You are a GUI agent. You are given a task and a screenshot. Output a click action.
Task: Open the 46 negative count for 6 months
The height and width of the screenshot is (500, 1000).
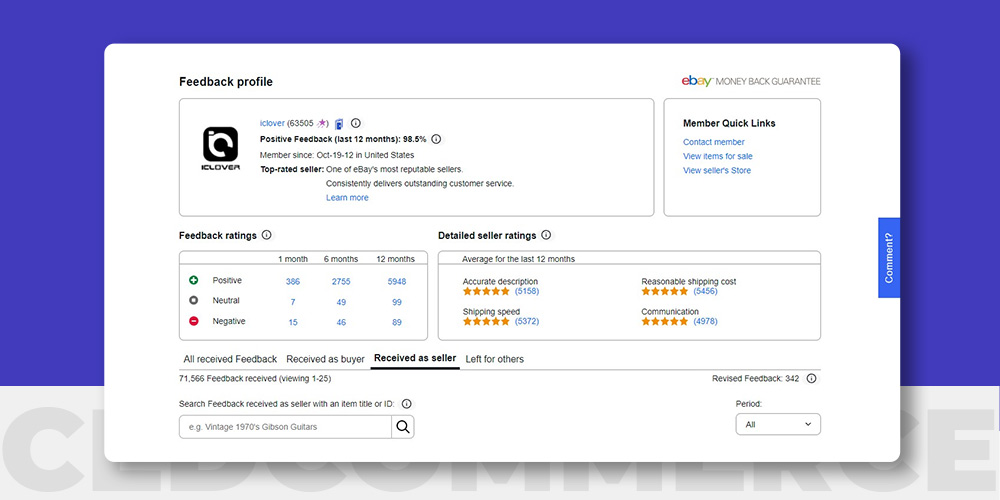point(341,322)
